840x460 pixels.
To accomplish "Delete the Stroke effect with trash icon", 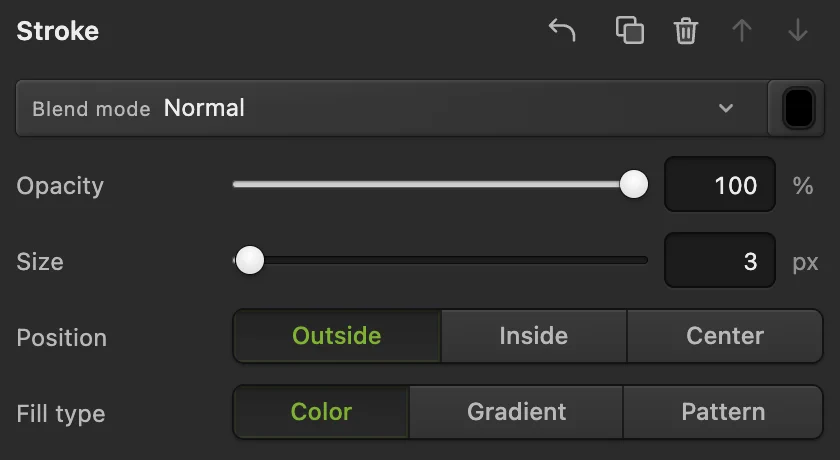I will pos(686,31).
